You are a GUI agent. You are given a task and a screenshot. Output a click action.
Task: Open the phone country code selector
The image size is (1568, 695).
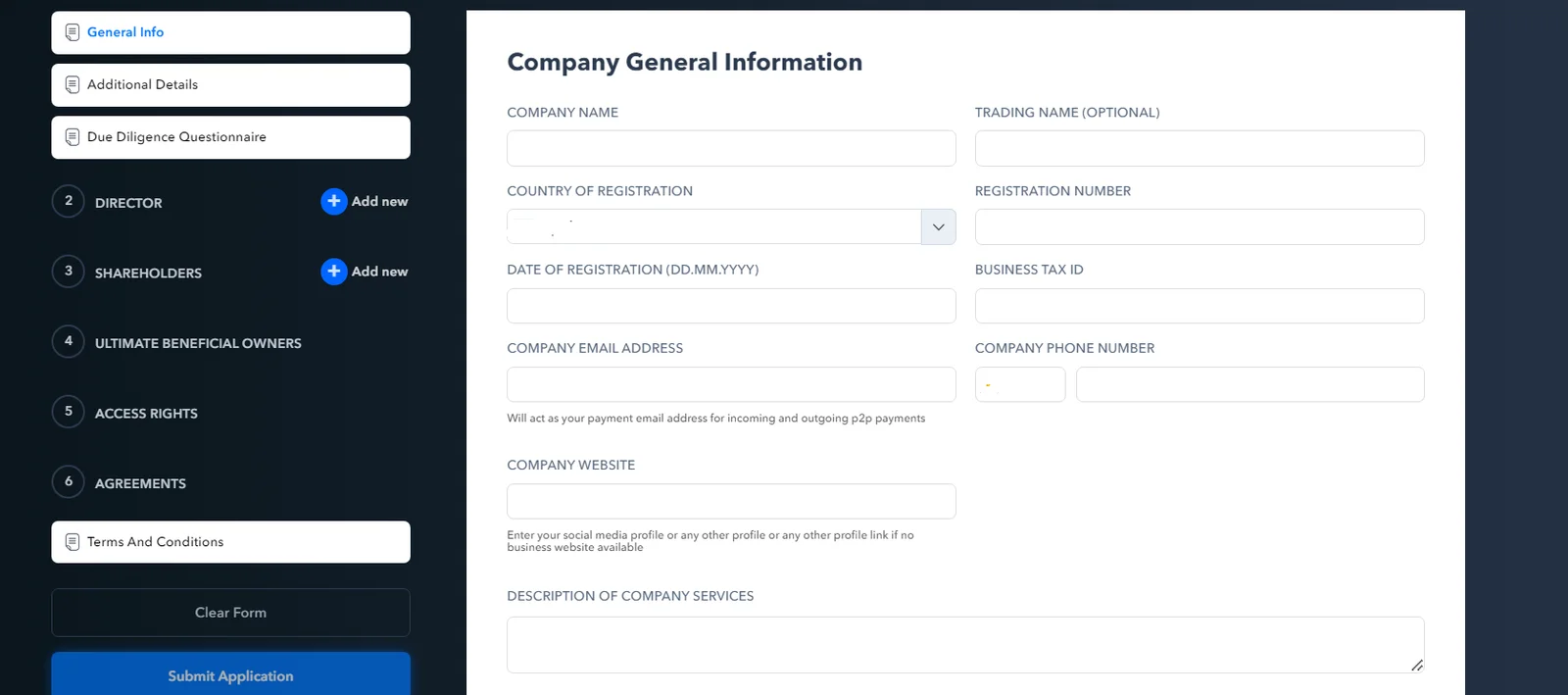click(1020, 384)
